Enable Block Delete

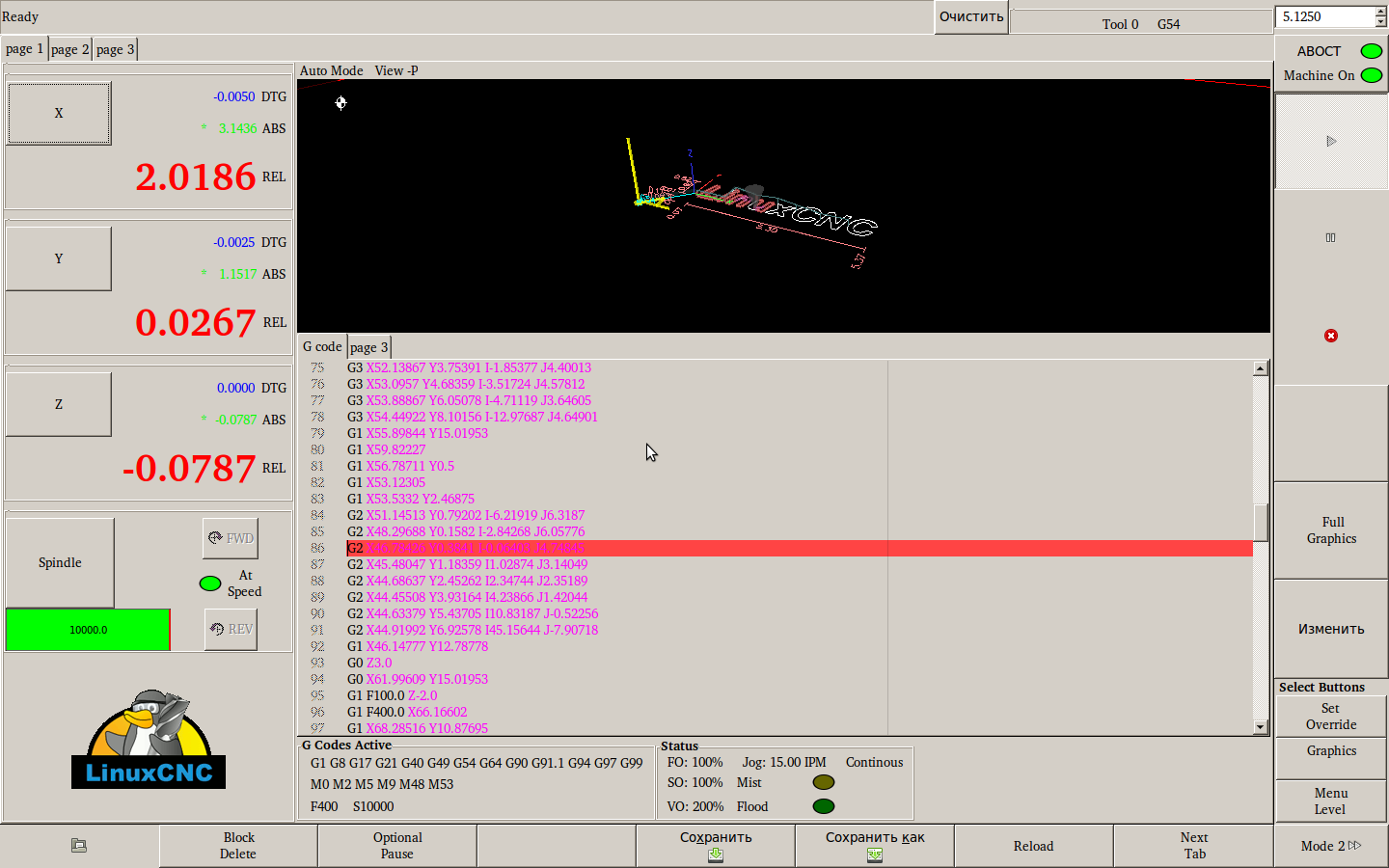238,846
